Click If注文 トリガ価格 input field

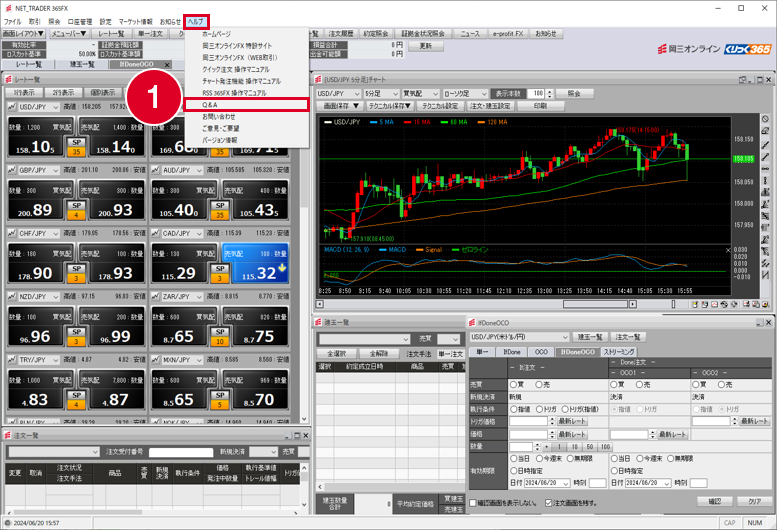pos(528,421)
